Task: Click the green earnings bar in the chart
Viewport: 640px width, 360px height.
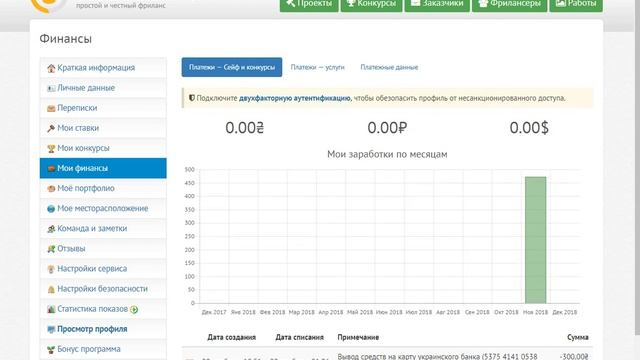Action: [536, 240]
